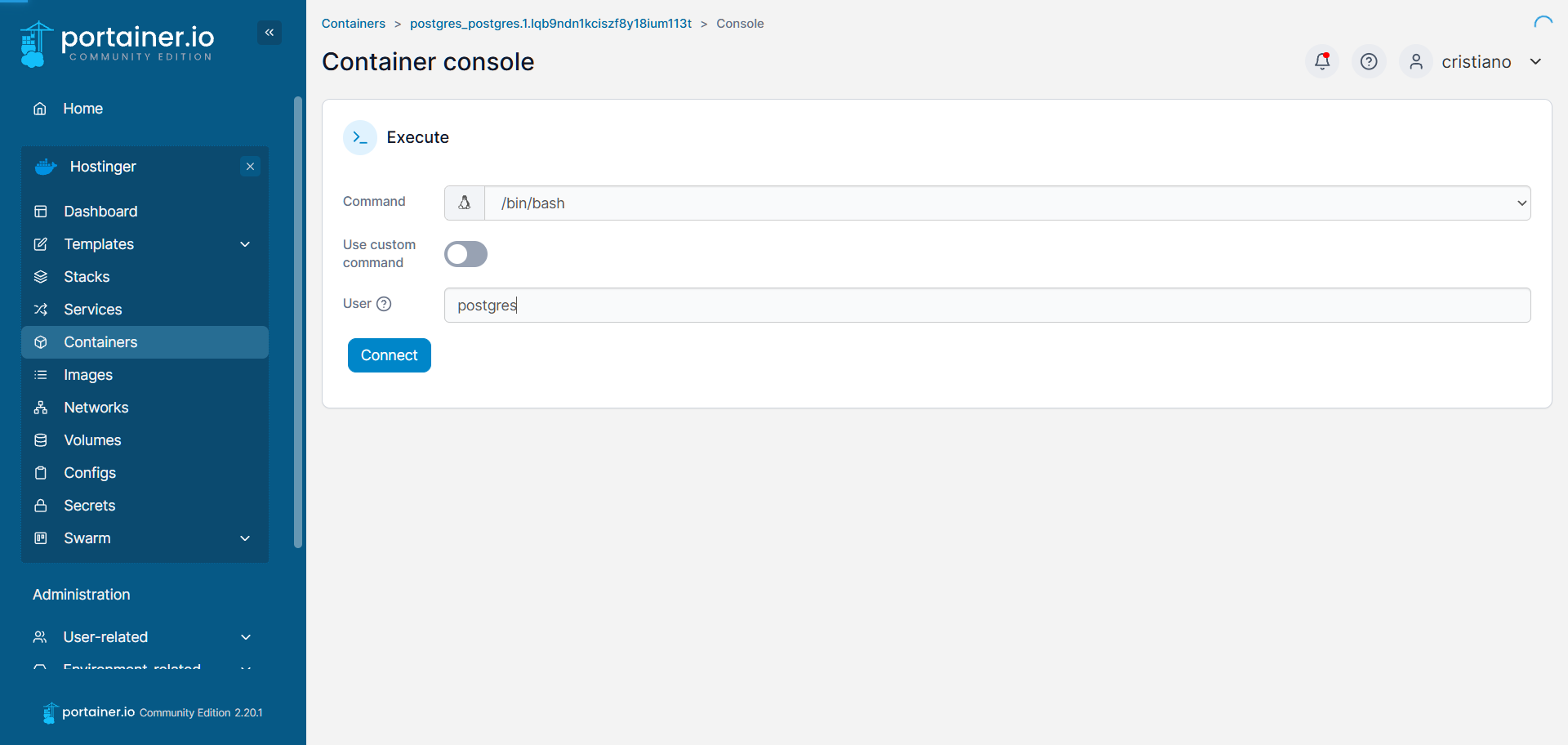Image resolution: width=1568 pixels, height=745 pixels.
Task: Open Stacks in the sidebar
Action: point(87,277)
